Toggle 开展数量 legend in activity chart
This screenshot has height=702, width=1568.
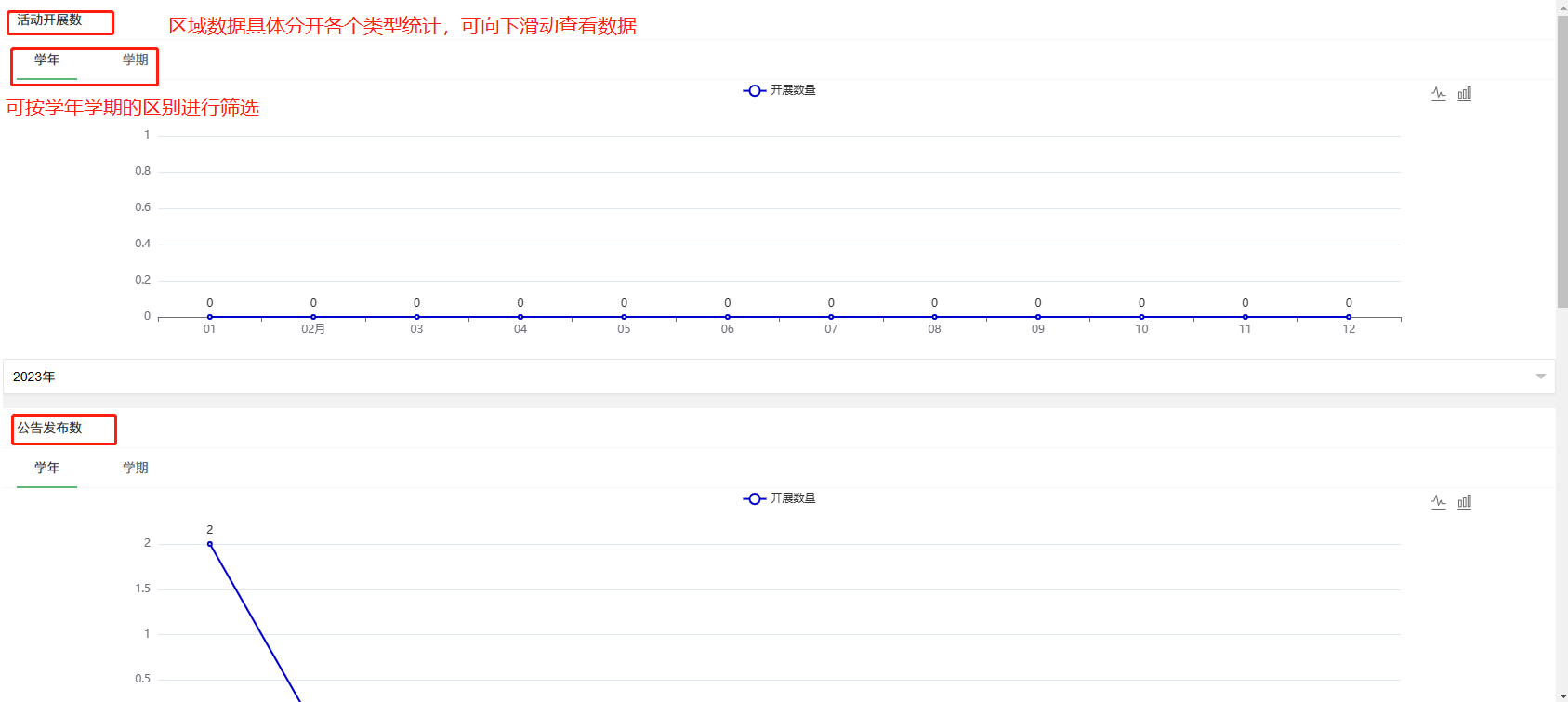[x=779, y=90]
